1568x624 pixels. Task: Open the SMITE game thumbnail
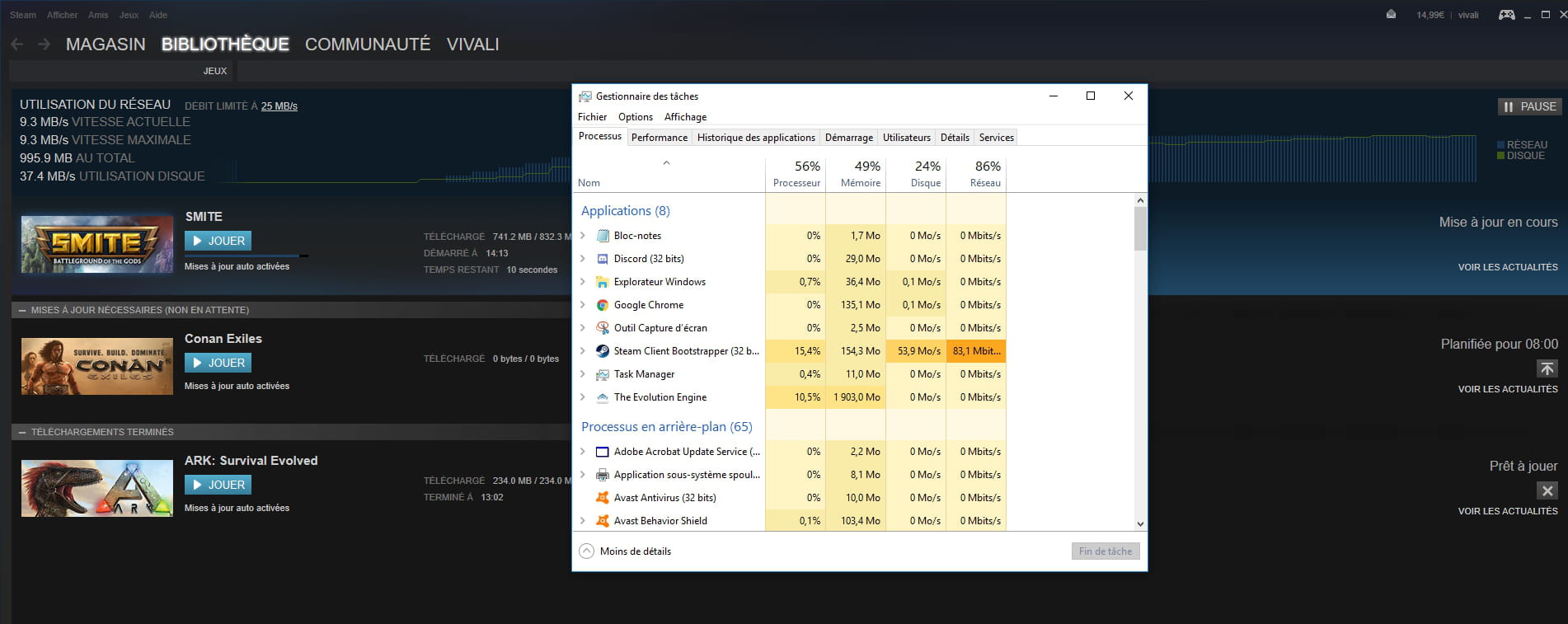97,245
